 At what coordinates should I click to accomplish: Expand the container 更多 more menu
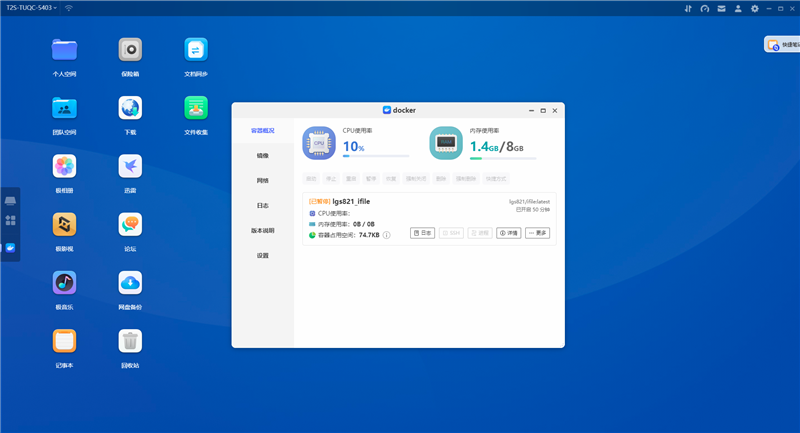537,233
